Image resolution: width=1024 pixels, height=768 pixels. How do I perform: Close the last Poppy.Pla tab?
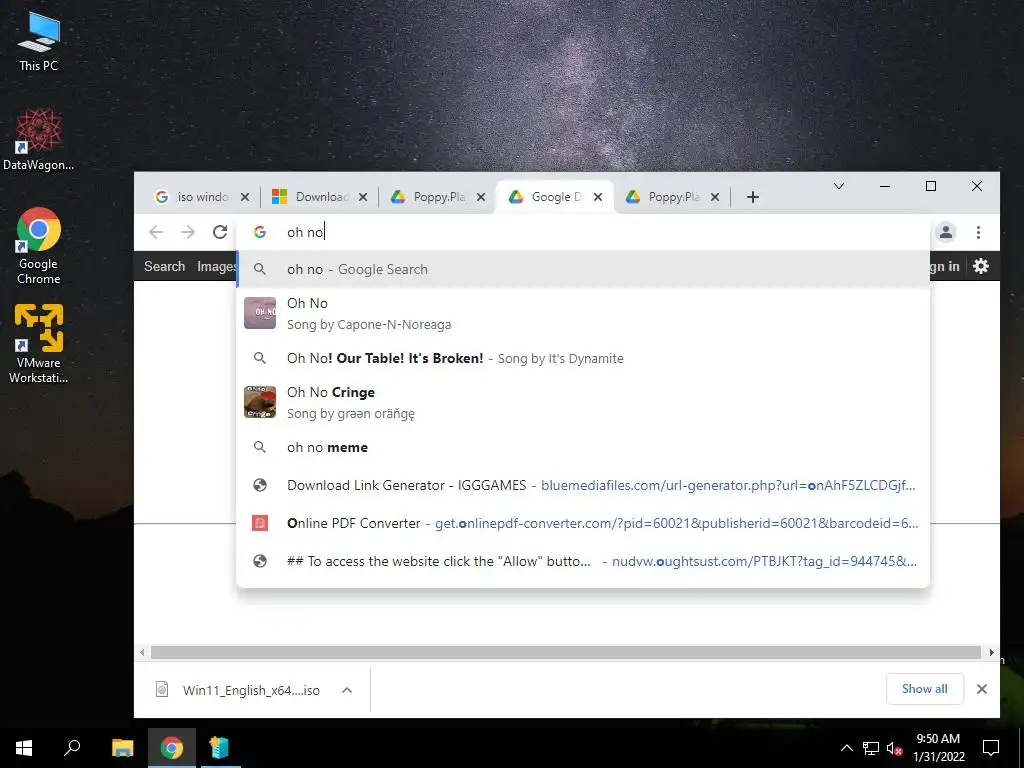pyautogui.click(x=715, y=197)
